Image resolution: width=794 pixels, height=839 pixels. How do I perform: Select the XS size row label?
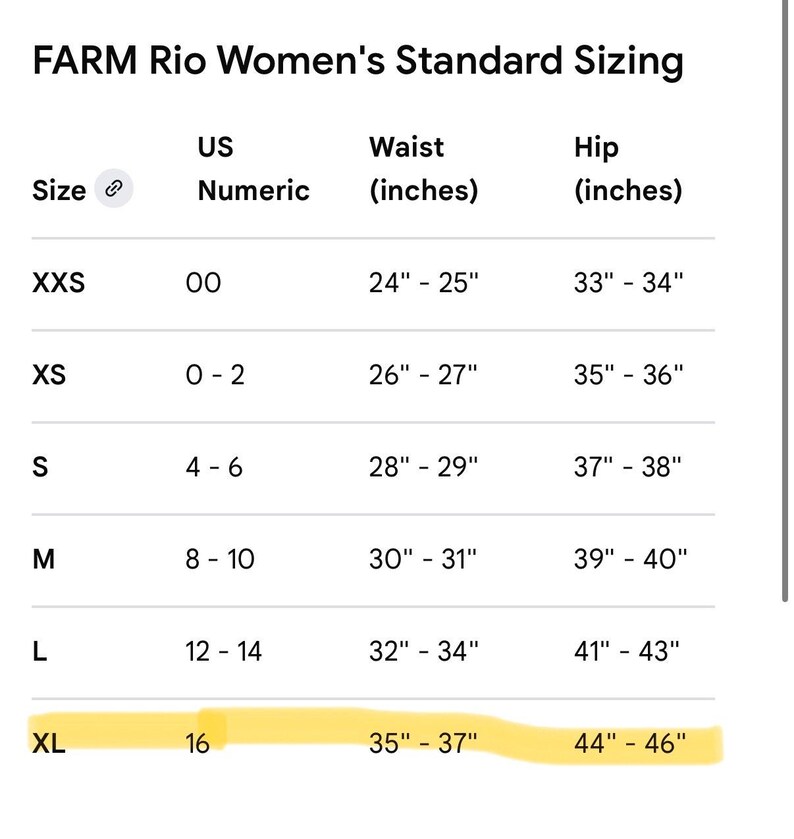pyautogui.click(x=49, y=374)
